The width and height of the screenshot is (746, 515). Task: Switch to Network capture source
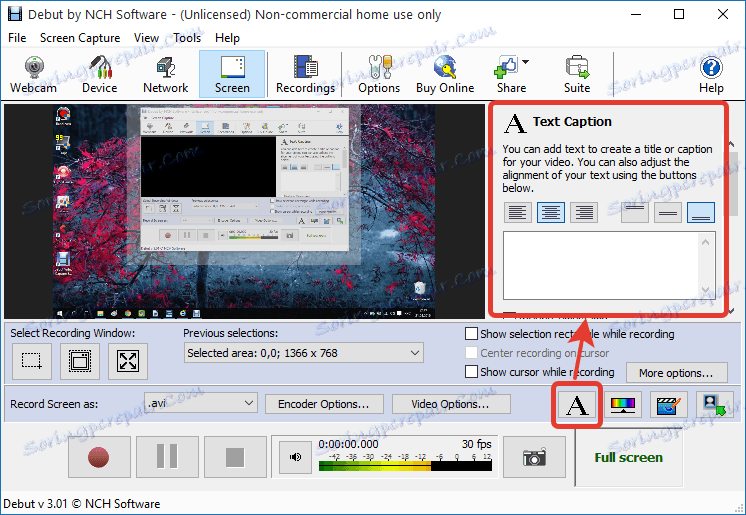pos(166,75)
